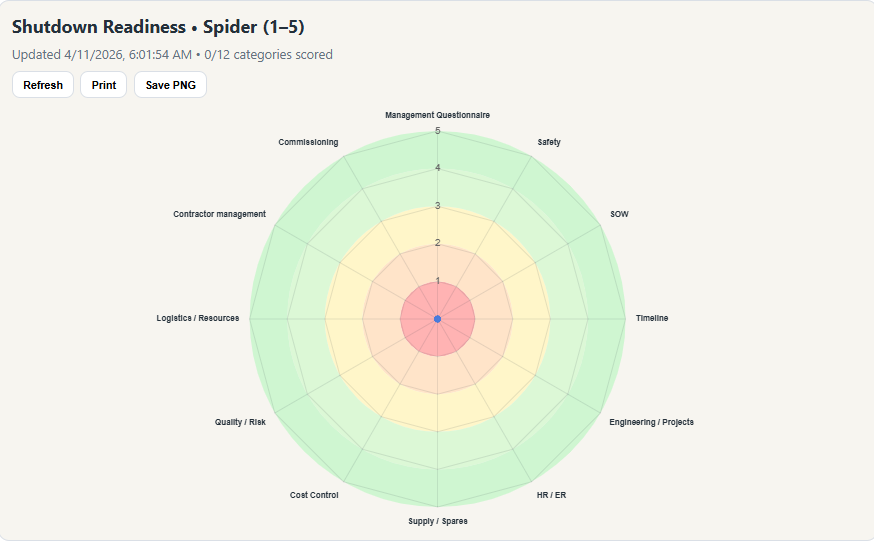The image size is (874, 541).
Task: Select the Supply / Spares label
Action: [x=438, y=521]
